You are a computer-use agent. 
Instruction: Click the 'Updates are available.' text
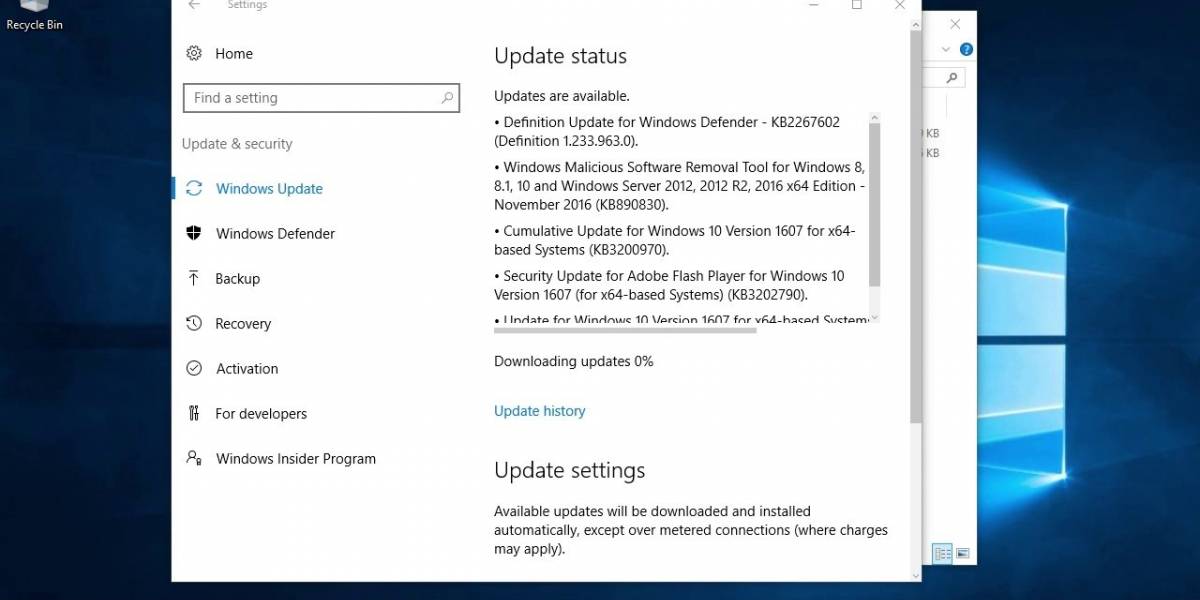pyautogui.click(x=562, y=96)
